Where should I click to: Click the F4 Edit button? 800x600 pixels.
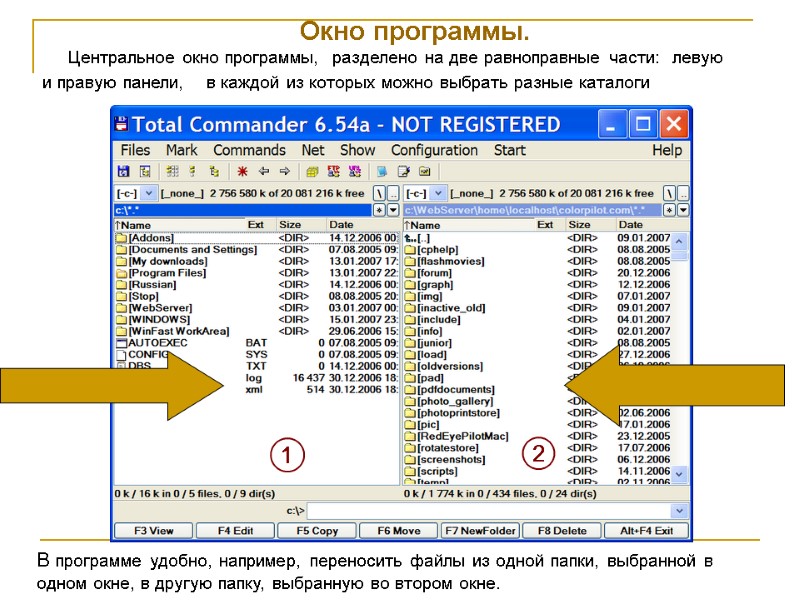coord(235,531)
